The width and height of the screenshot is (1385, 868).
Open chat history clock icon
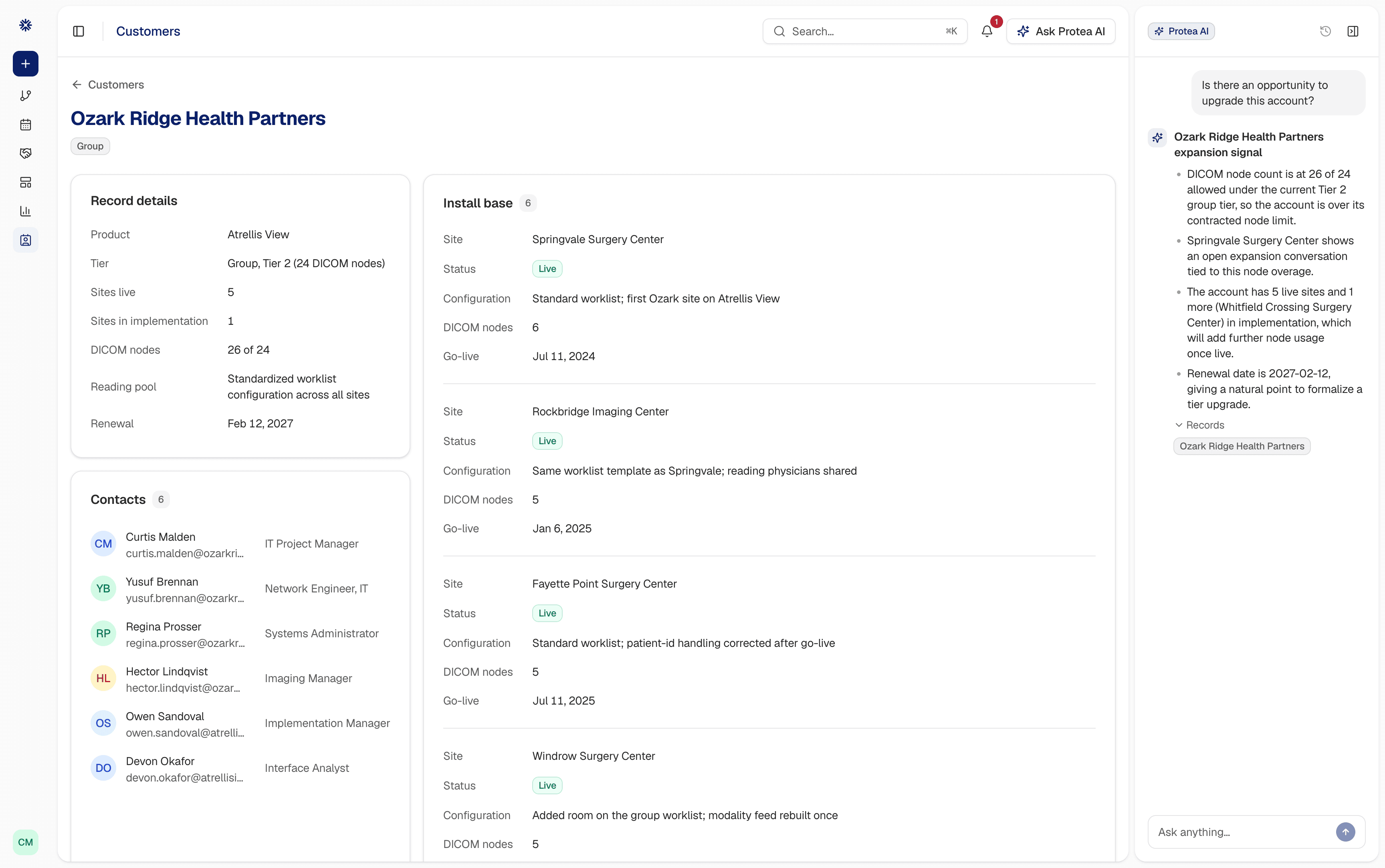[x=1325, y=31]
